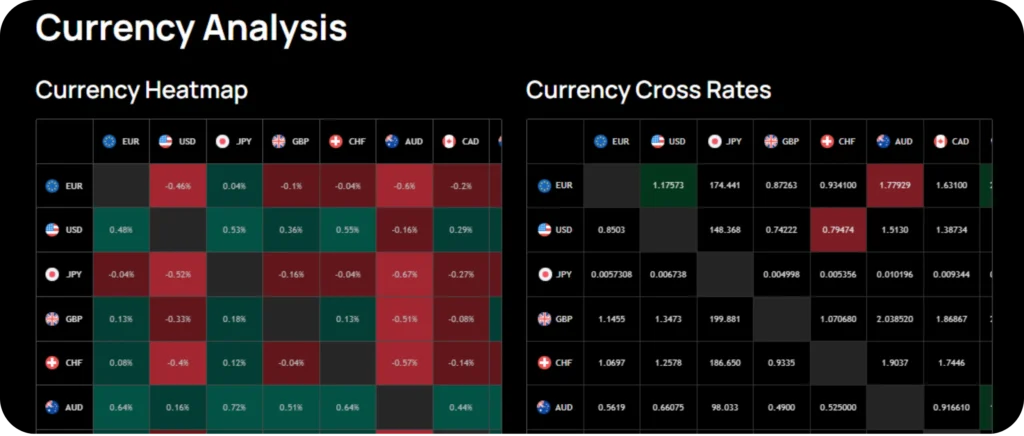1024x436 pixels.
Task: Click the JPY flag in heatmap column header
Action: [x=223, y=142]
